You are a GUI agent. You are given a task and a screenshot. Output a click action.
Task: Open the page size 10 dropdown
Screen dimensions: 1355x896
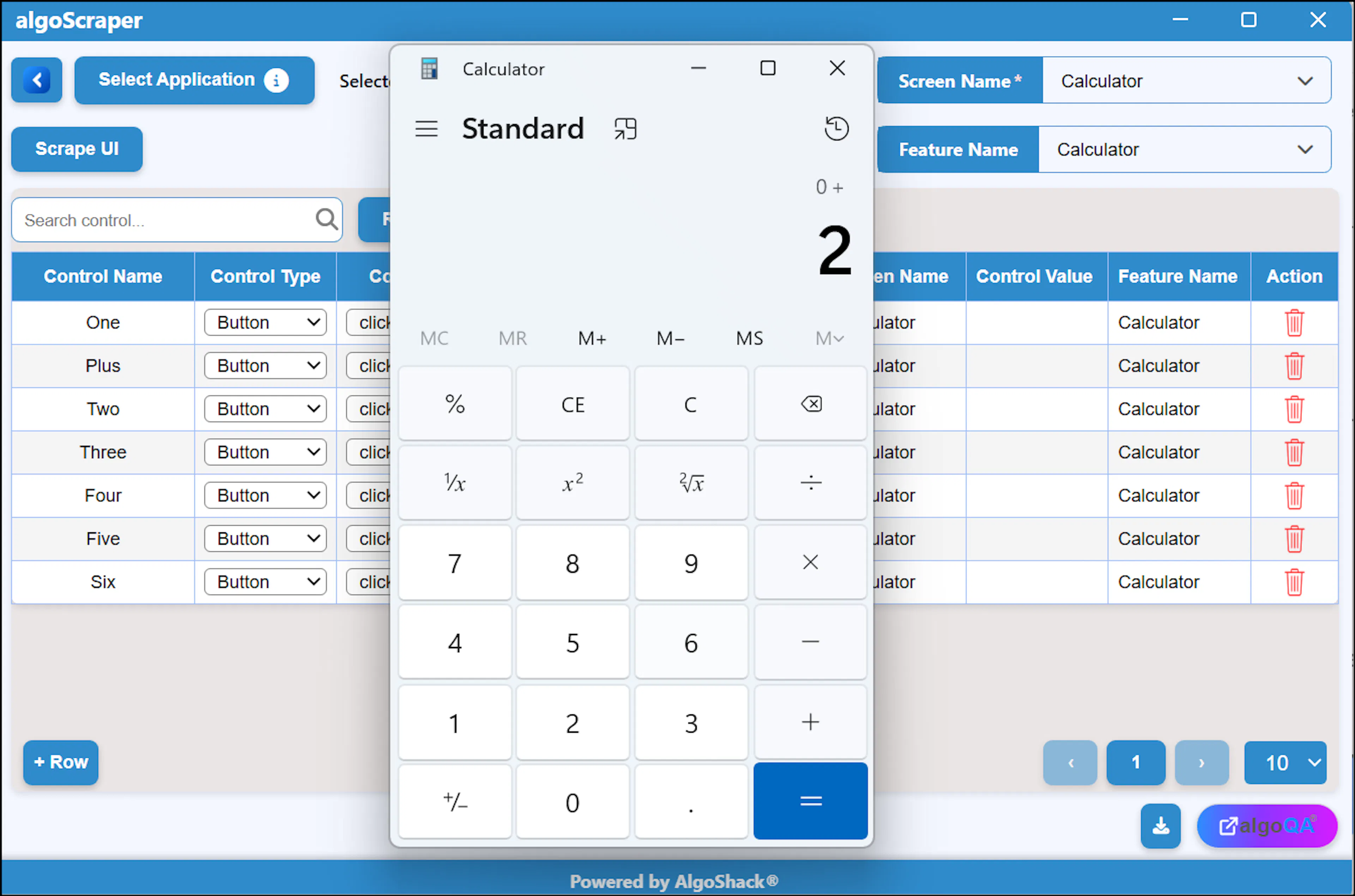pos(1285,763)
